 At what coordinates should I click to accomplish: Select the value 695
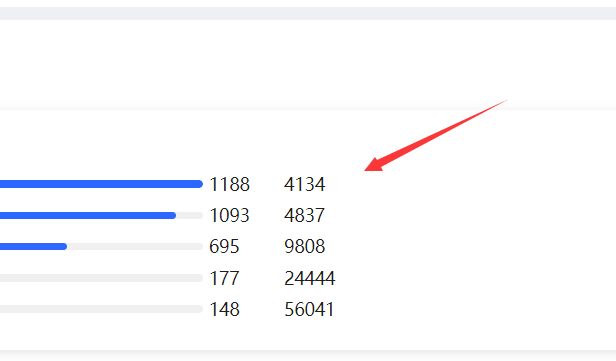coord(224,247)
